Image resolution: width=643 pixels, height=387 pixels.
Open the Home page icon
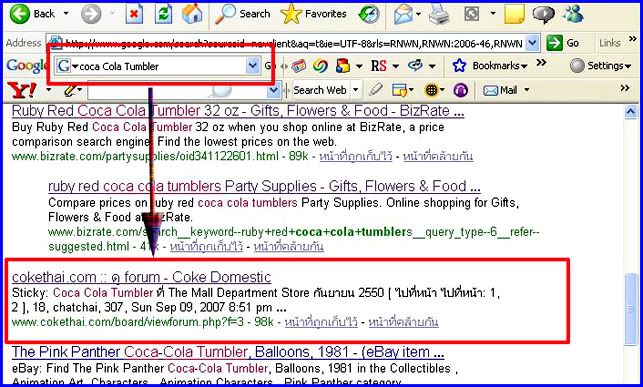pyautogui.click(x=192, y=14)
